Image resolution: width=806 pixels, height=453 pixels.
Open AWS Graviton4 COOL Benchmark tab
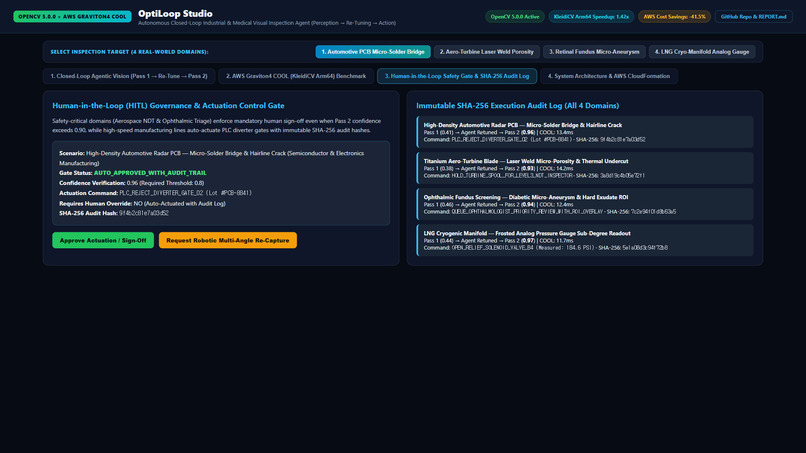296,76
